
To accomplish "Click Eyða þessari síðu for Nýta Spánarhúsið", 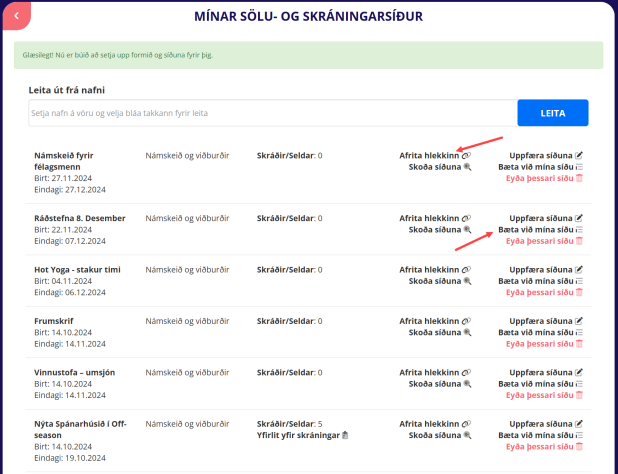I will click(x=539, y=446).
